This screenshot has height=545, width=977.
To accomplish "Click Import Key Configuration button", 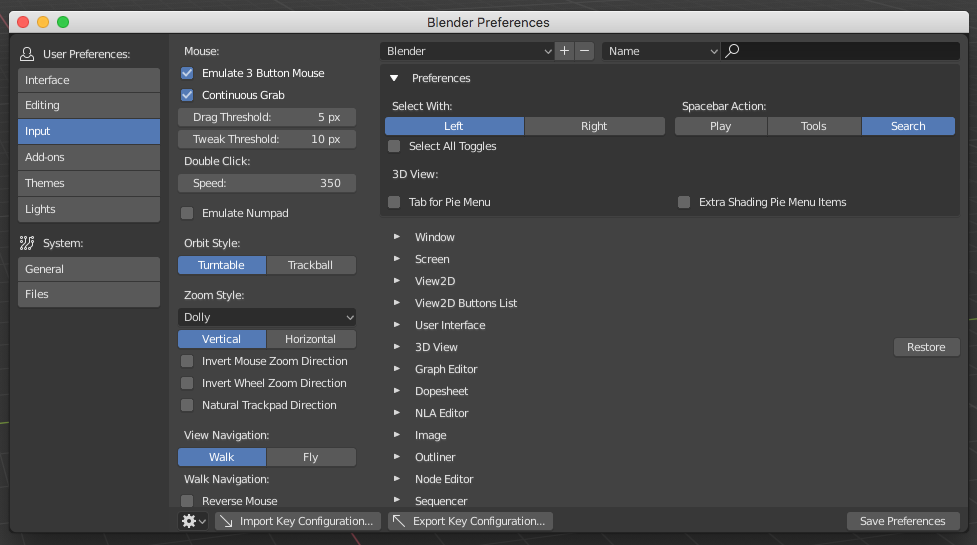I will (298, 521).
